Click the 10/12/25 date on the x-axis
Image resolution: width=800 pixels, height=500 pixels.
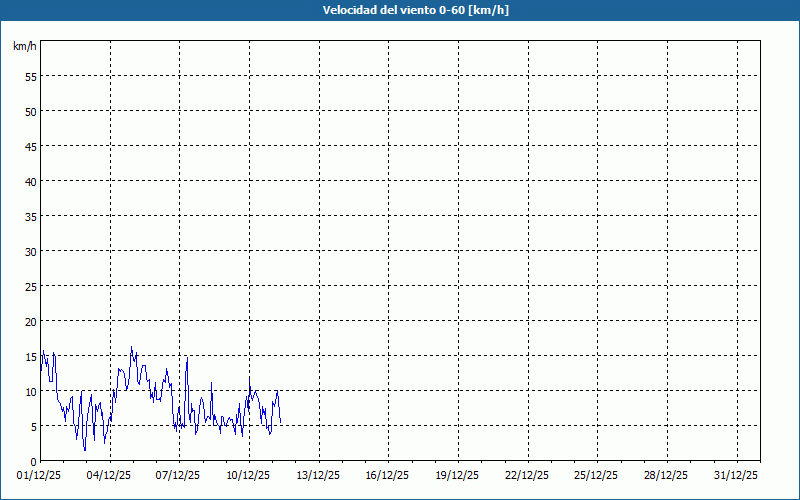pos(249,475)
